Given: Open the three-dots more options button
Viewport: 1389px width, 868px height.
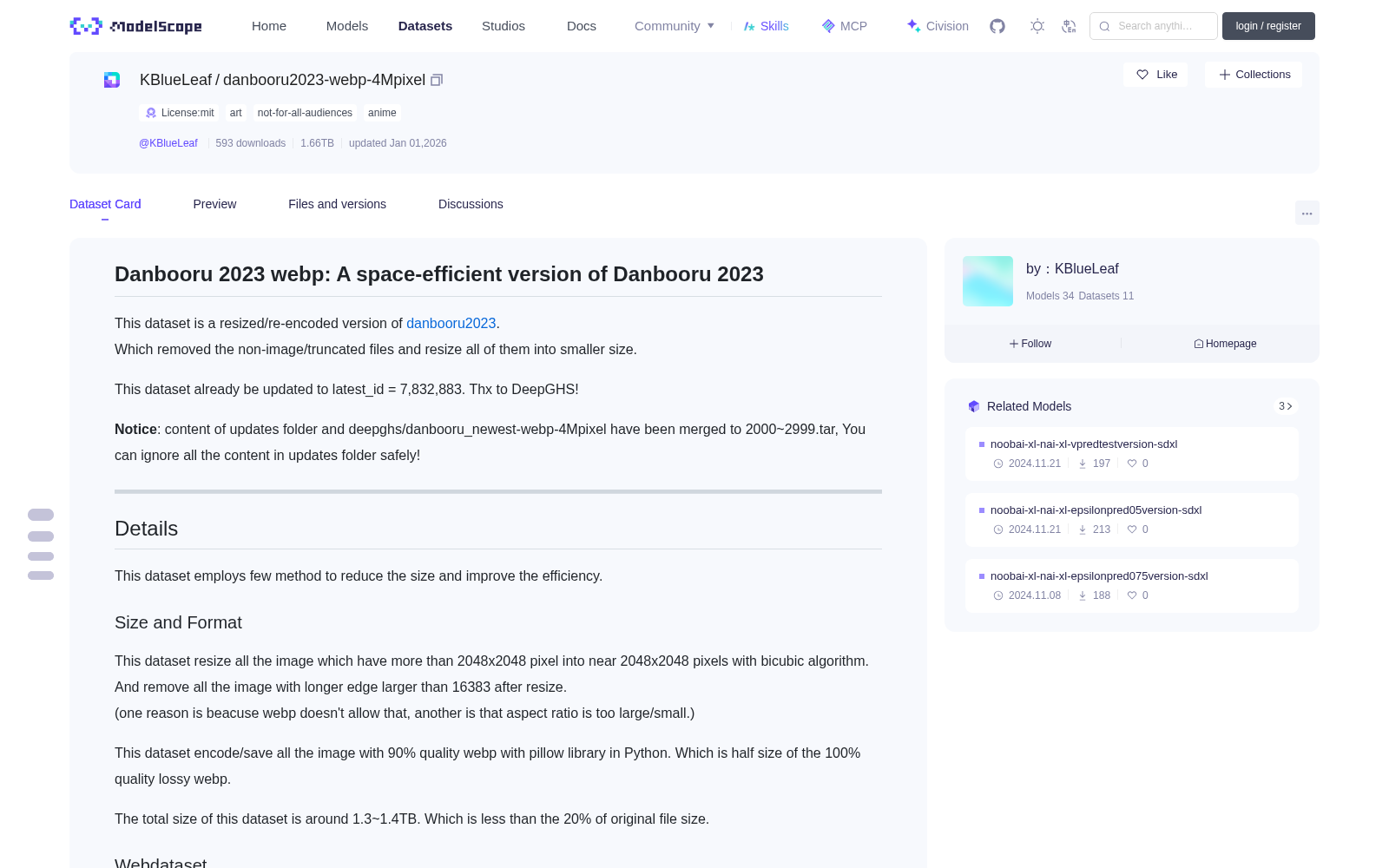Looking at the screenshot, I should (x=1307, y=213).
